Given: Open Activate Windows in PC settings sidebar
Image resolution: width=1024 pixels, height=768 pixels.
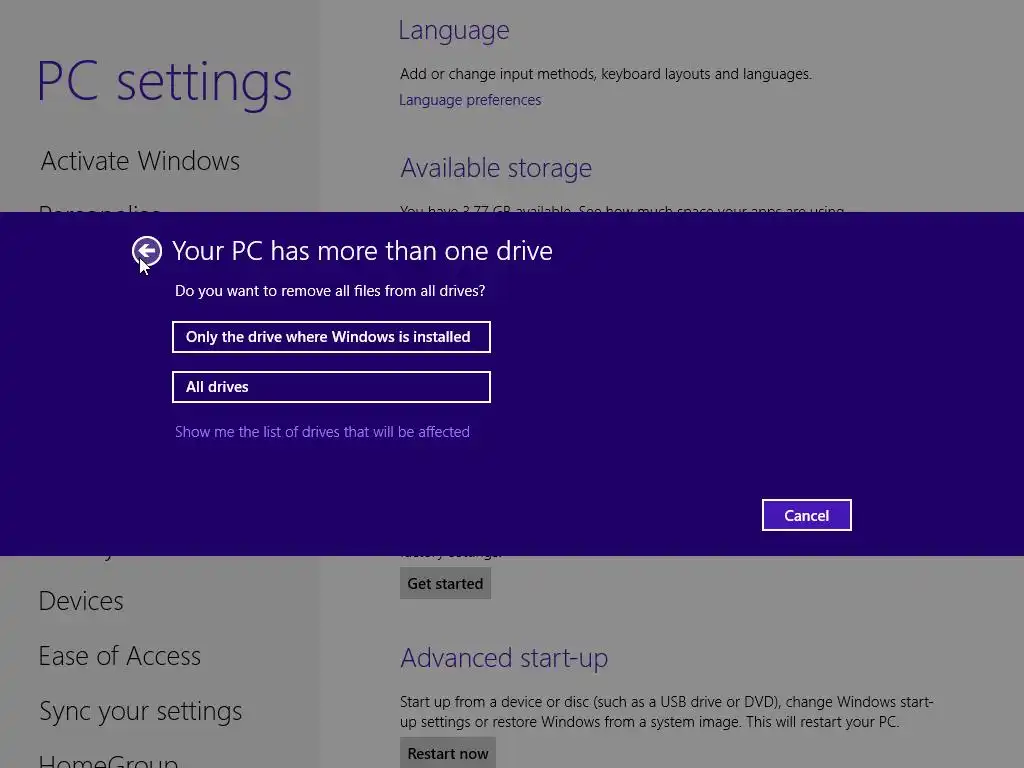Looking at the screenshot, I should point(140,161).
